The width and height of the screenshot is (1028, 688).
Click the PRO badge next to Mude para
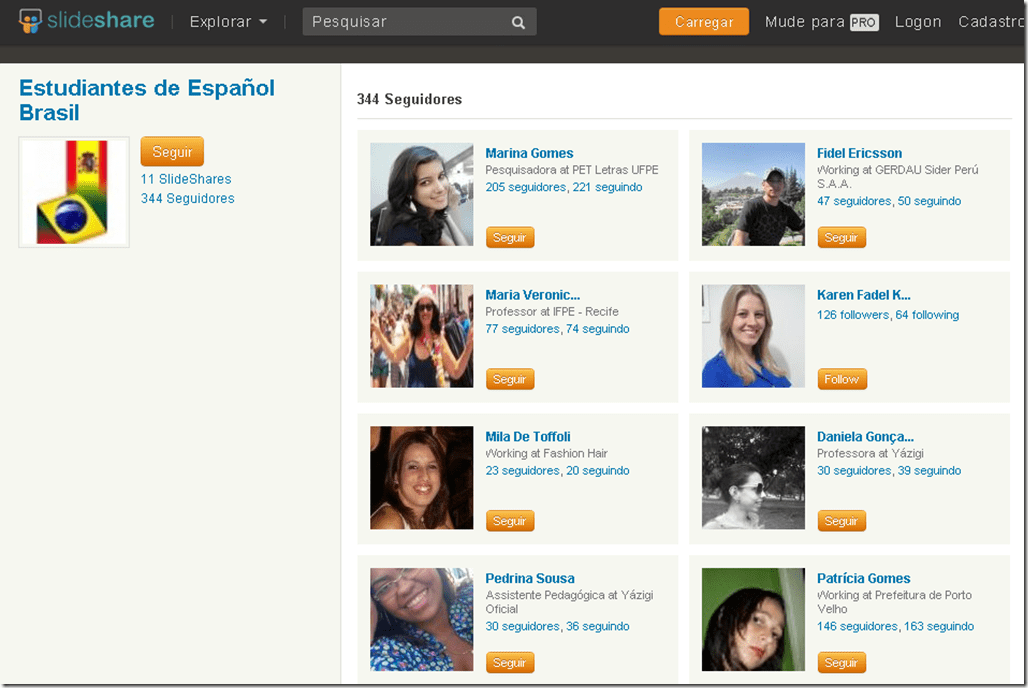[866, 21]
